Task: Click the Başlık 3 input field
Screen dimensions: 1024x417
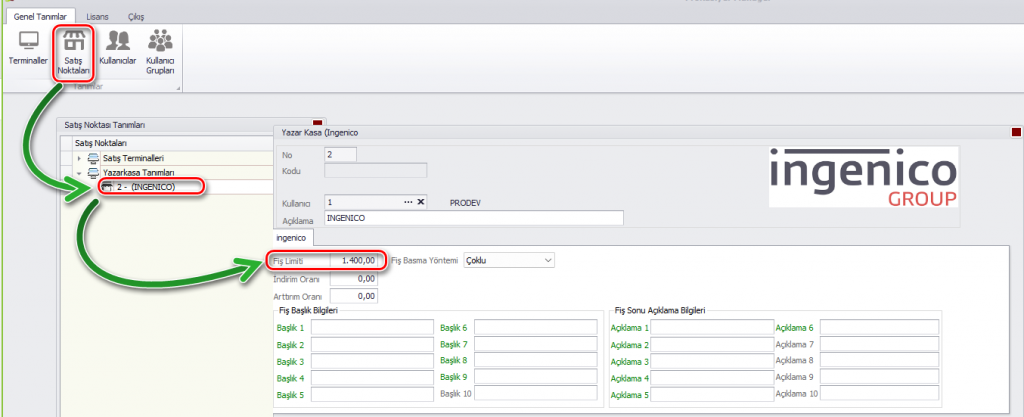Action: coord(372,362)
